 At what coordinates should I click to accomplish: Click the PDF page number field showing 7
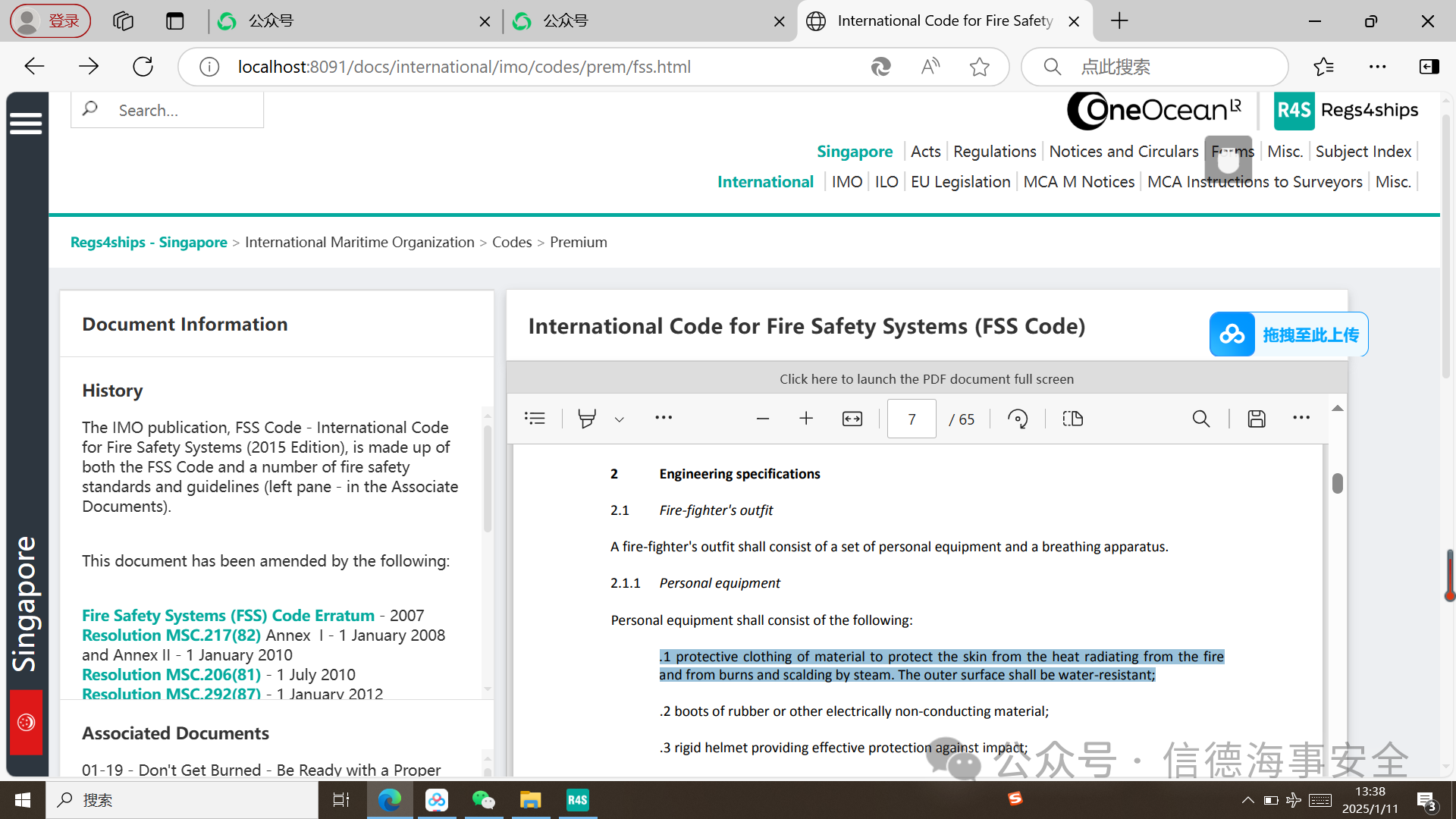(x=912, y=419)
